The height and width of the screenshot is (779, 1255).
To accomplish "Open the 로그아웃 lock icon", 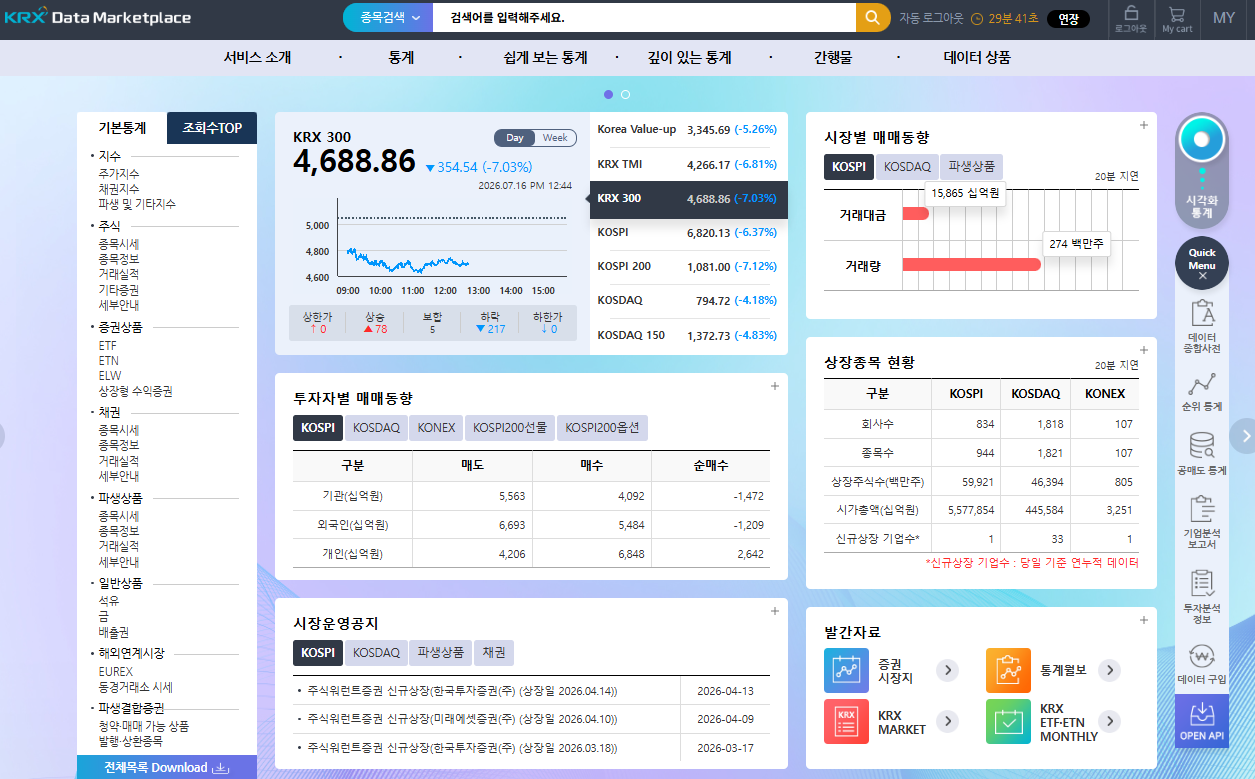I will tap(1131, 18).
